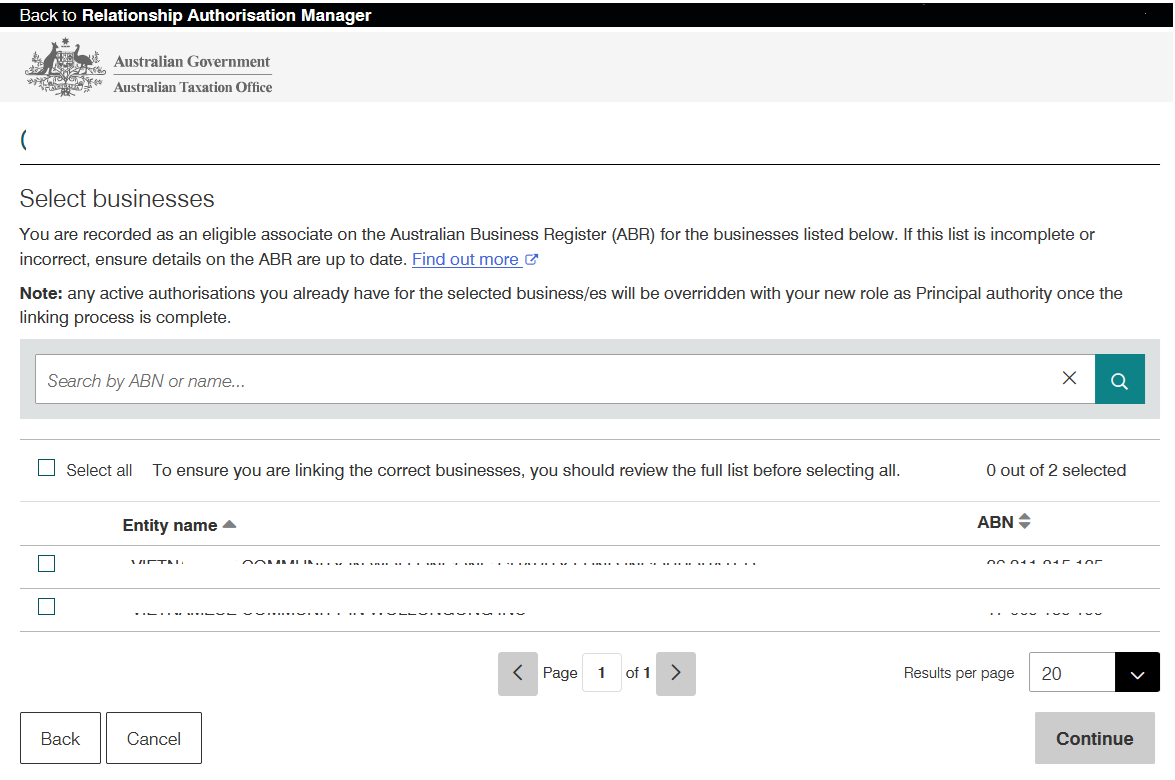The height and width of the screenshot is (780, 1175).
Task: Click the Select businesses heading
Action: (117, 199)
